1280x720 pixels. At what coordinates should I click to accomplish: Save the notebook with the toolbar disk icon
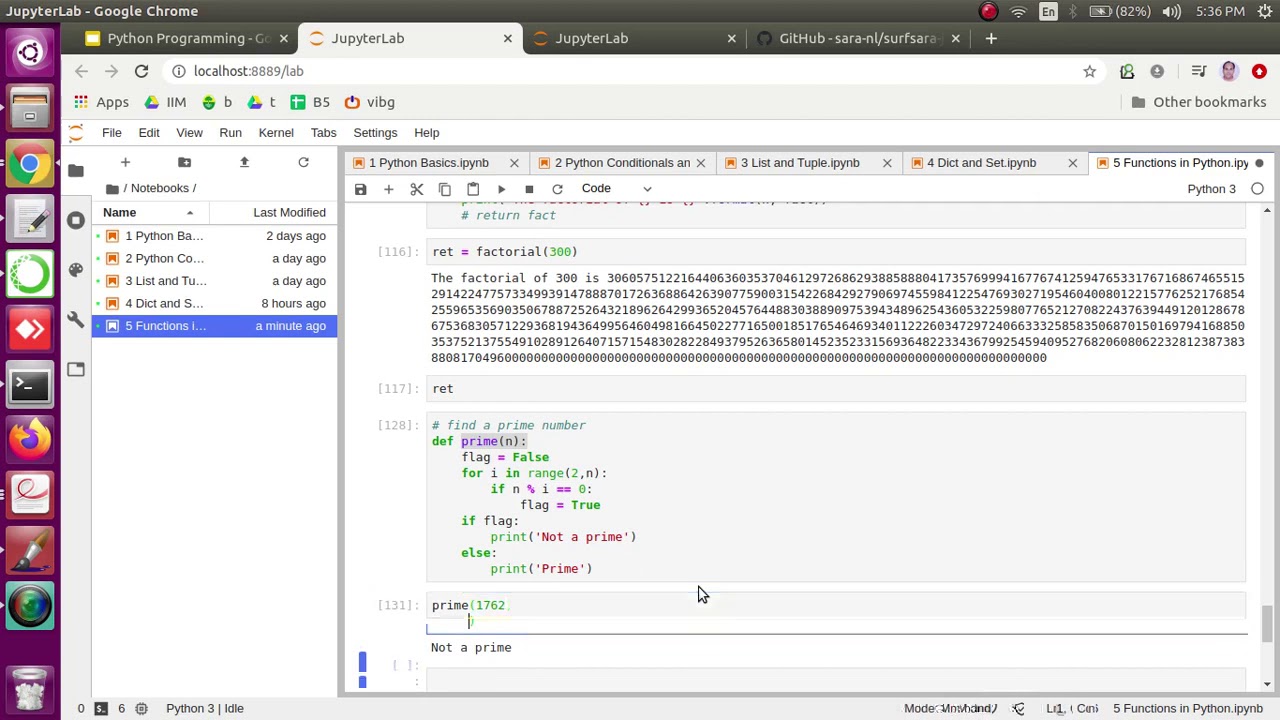pos(360,189)
